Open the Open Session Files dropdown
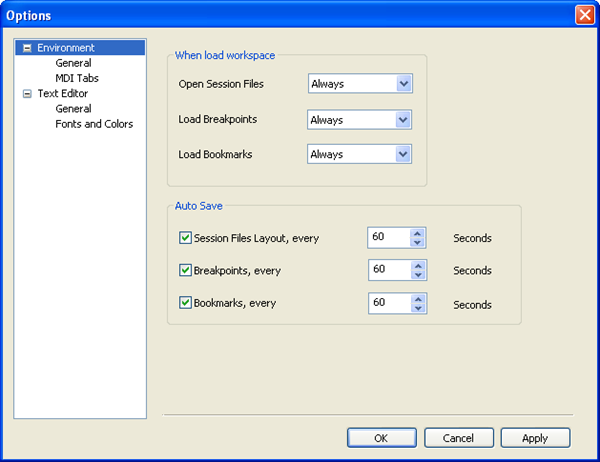 tap(403, 84)
